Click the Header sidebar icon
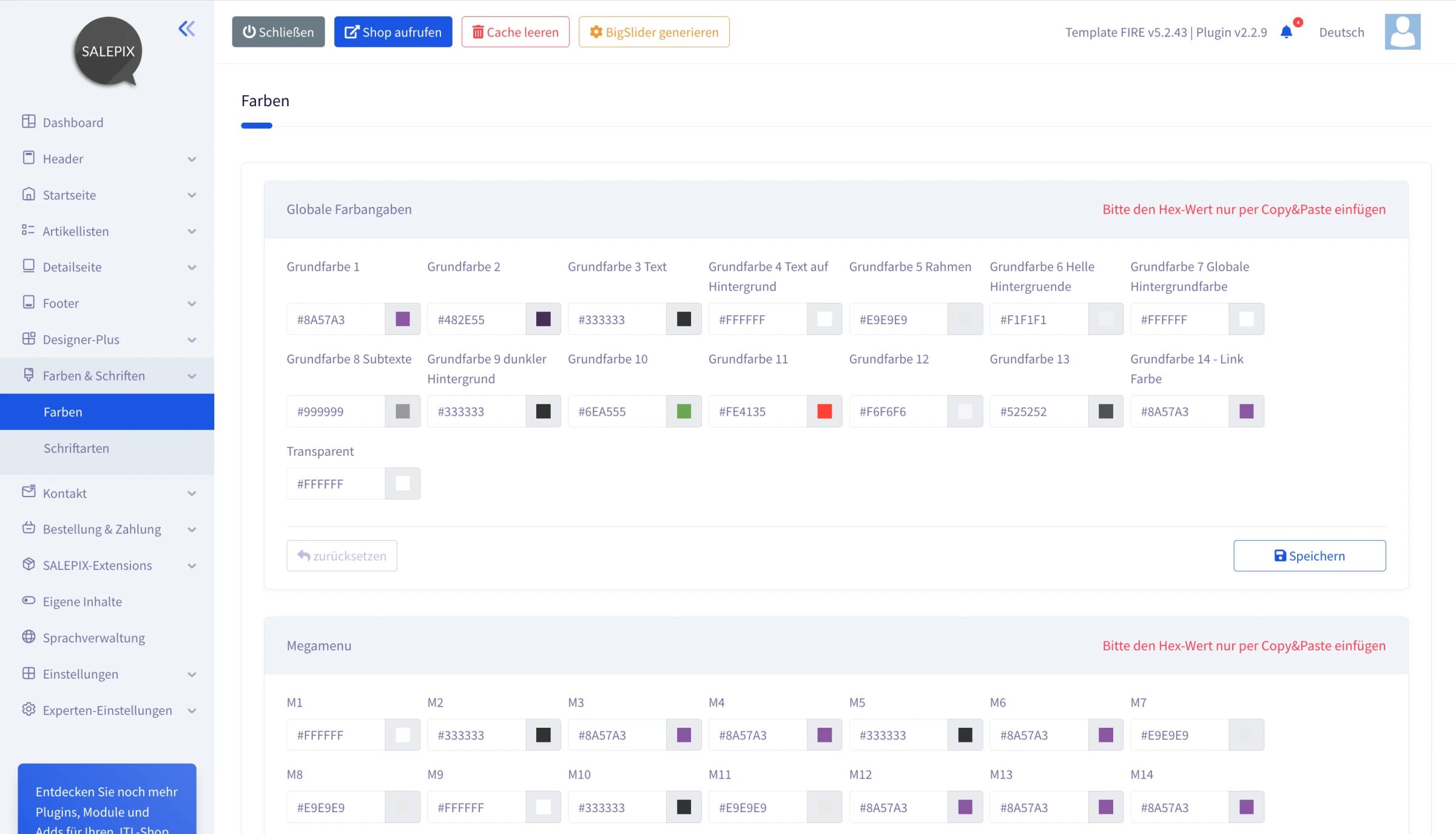The height and width of the screenshot is (834, 1456). (x=29, y=158)
